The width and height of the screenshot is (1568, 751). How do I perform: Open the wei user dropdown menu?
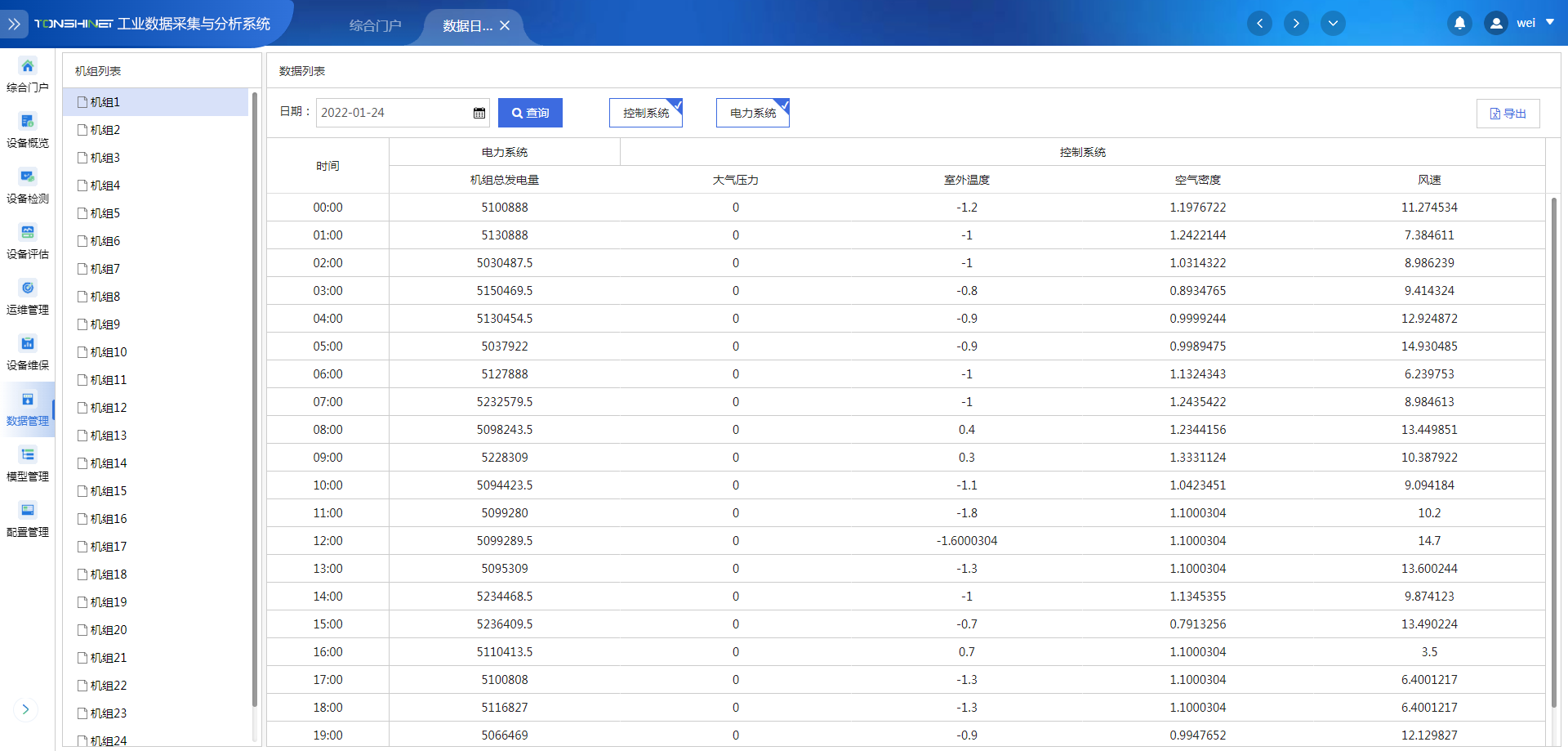tap(1549, 23)
